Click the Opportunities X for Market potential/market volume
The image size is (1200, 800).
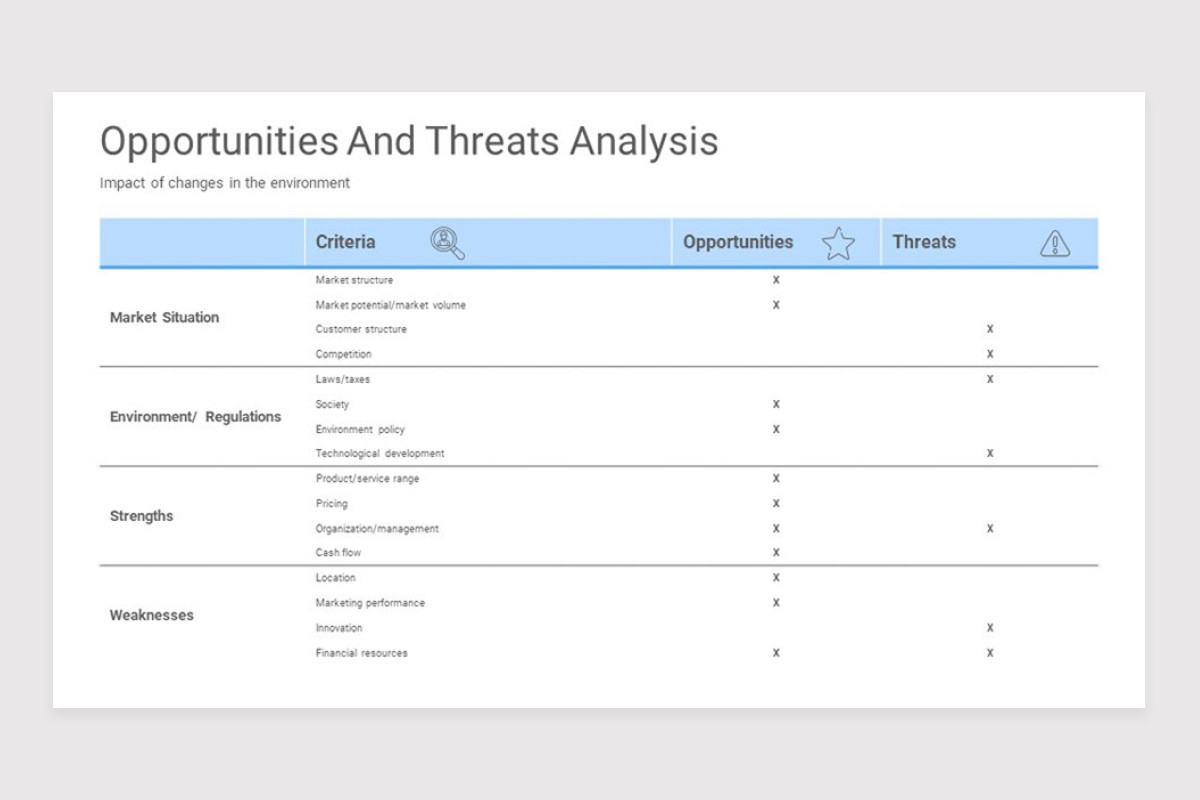[776, 305]
